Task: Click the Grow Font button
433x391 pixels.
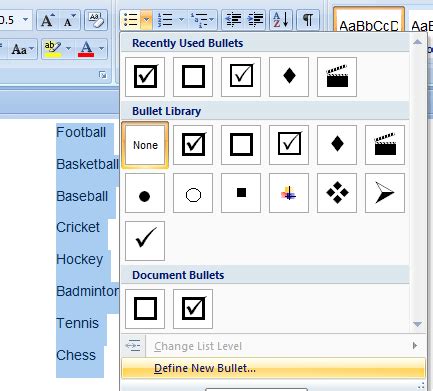Action: (x=48, y=20)
